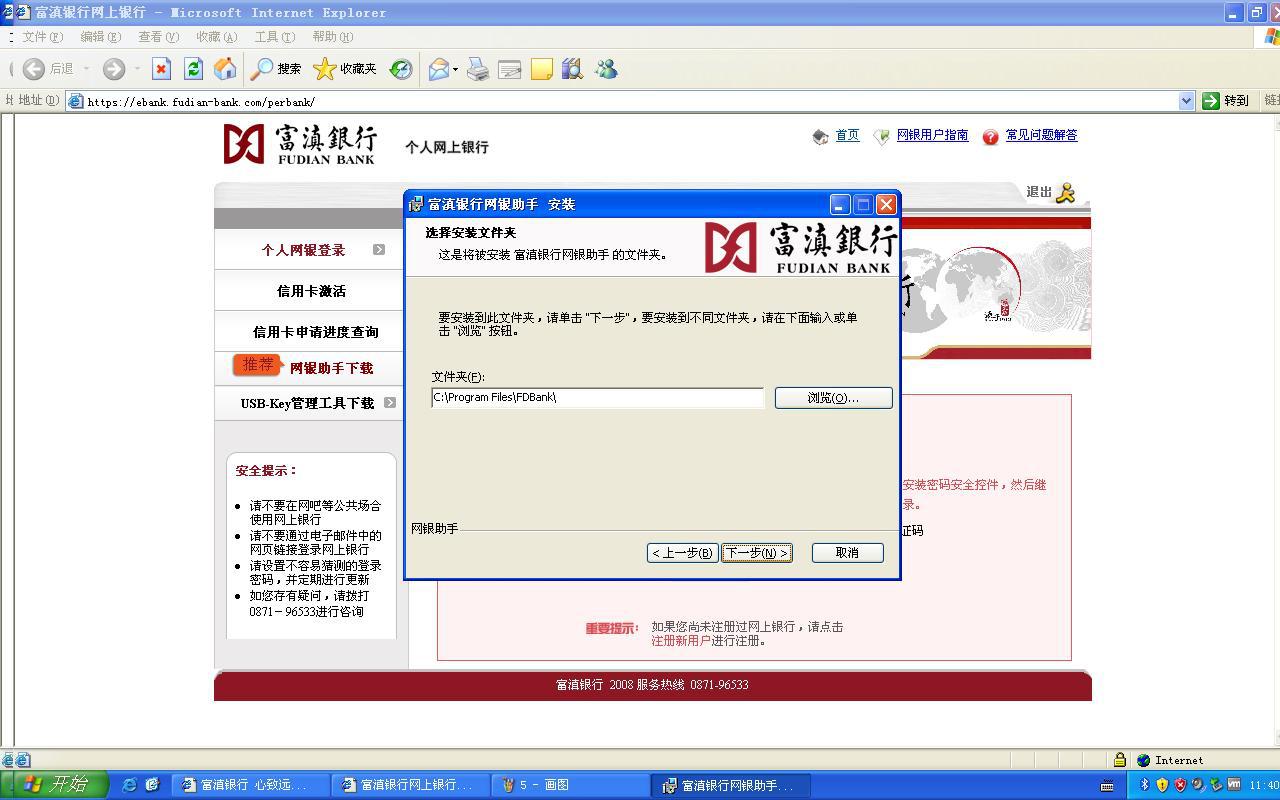Click the Stop loading icon in toolbar
Image resolution: width=1280 pixels, height=800 pixels.
[161, 69]
